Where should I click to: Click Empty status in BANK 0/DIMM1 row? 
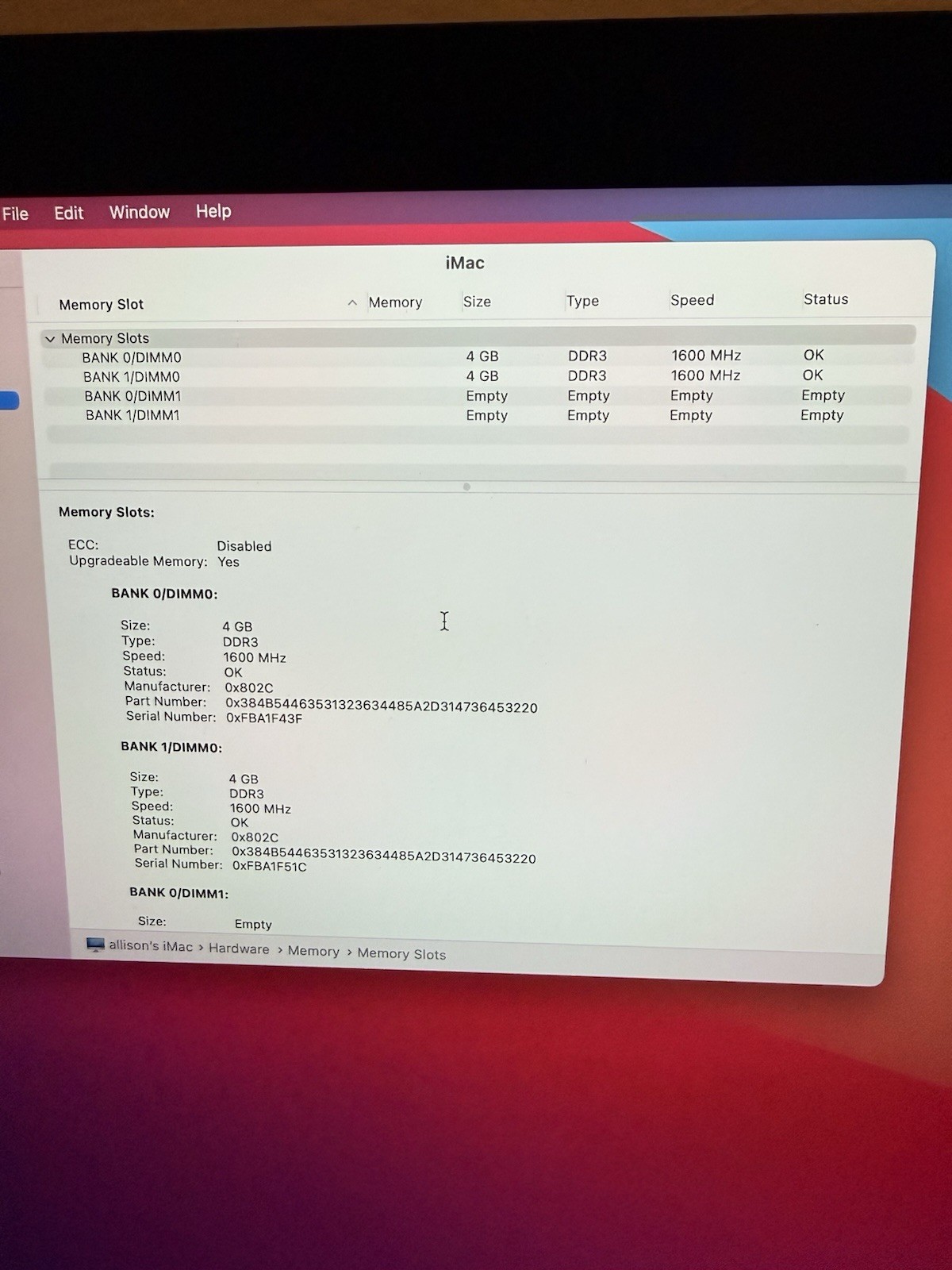(x=823, y=395)
